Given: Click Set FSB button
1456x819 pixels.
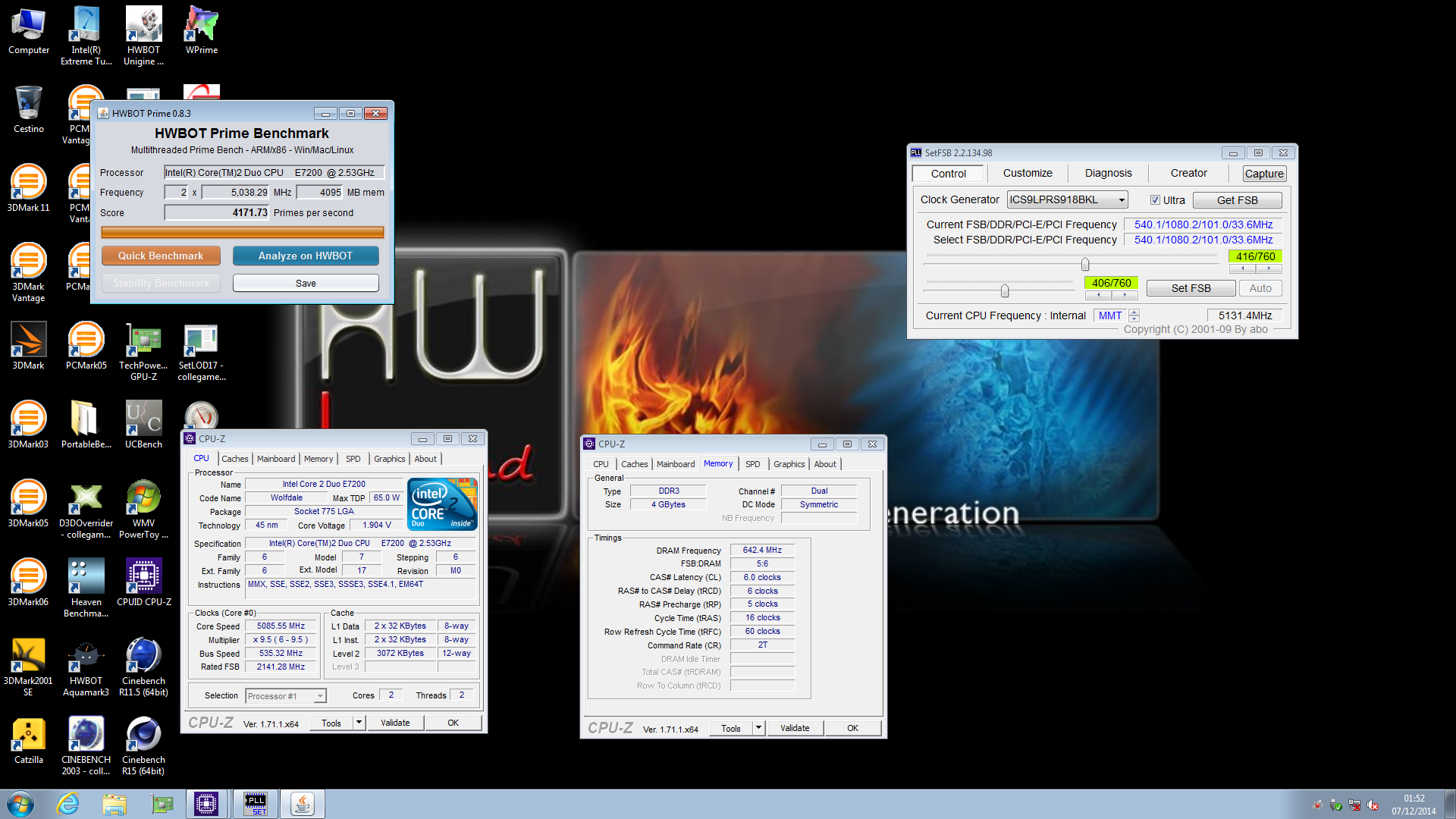Looking at the screenshot, I should tap(1191, 288).
